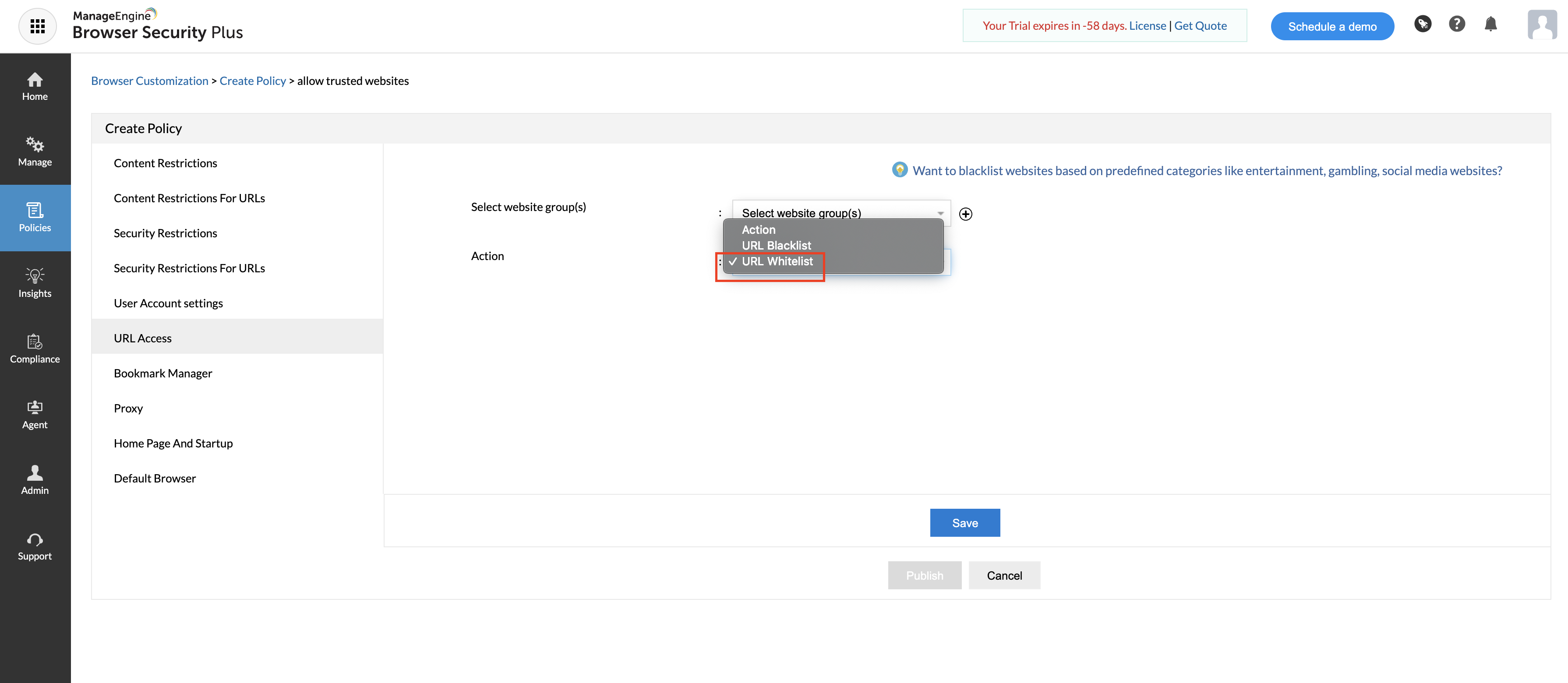The image size is (1568, 683).
Task: Open Content Restrictions policy section
Action: (x=165, y=163)
